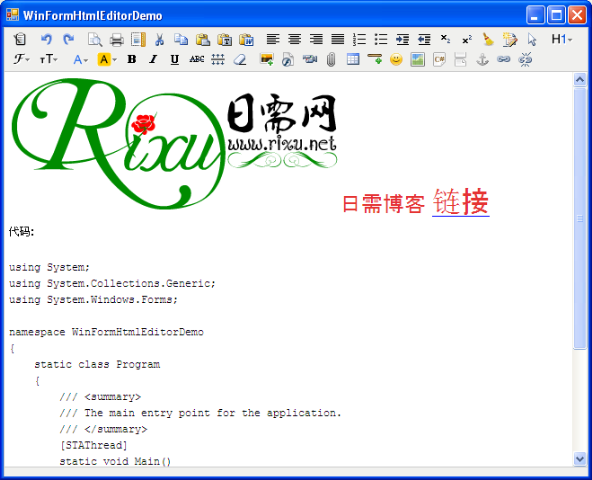This screenshot has height=480, width=592.
Task: Insert an anchor
Action: pos(482,60)
